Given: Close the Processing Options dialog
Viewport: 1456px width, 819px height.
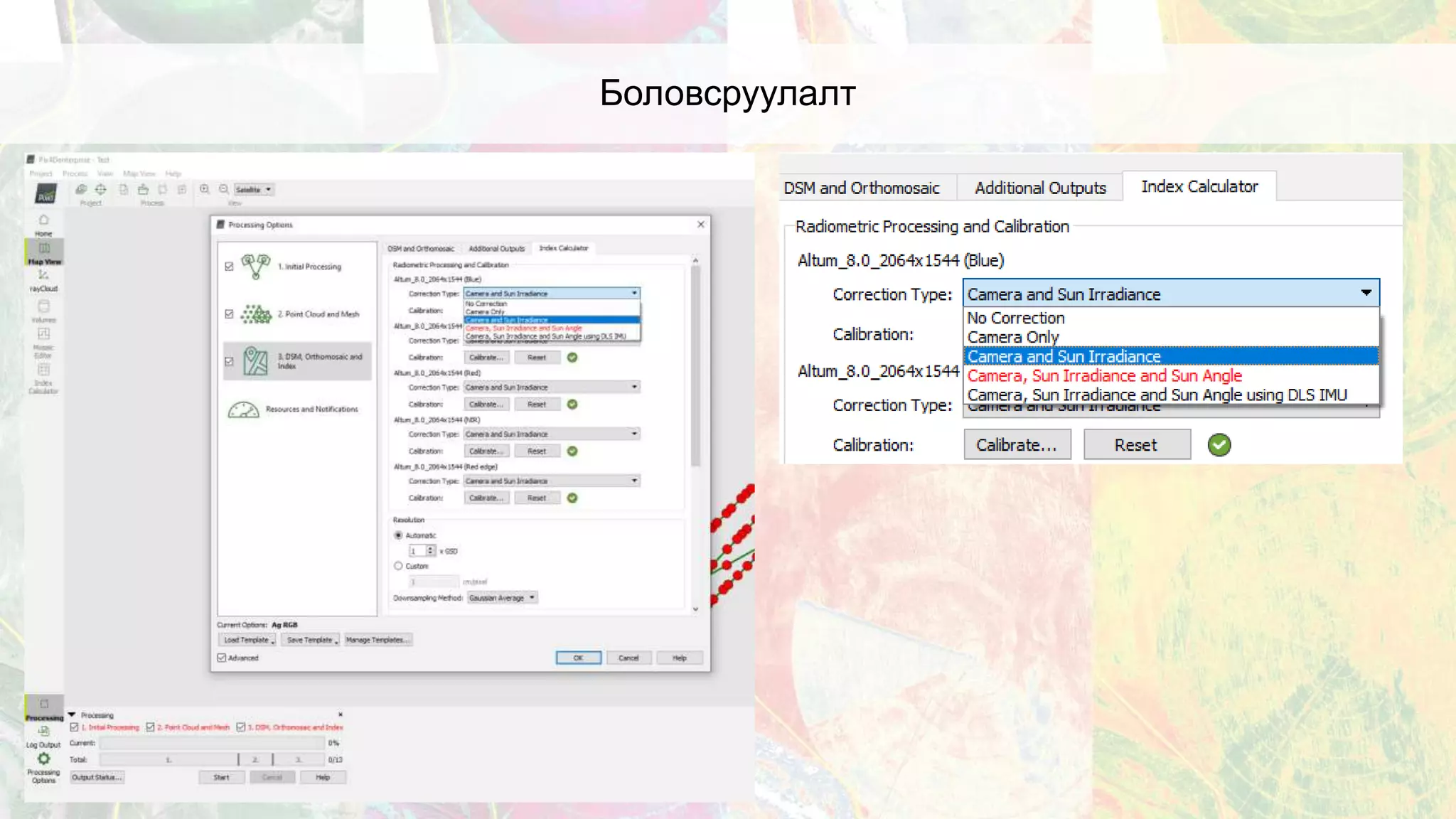Looking at the screenshot, I should coord(701,225).
